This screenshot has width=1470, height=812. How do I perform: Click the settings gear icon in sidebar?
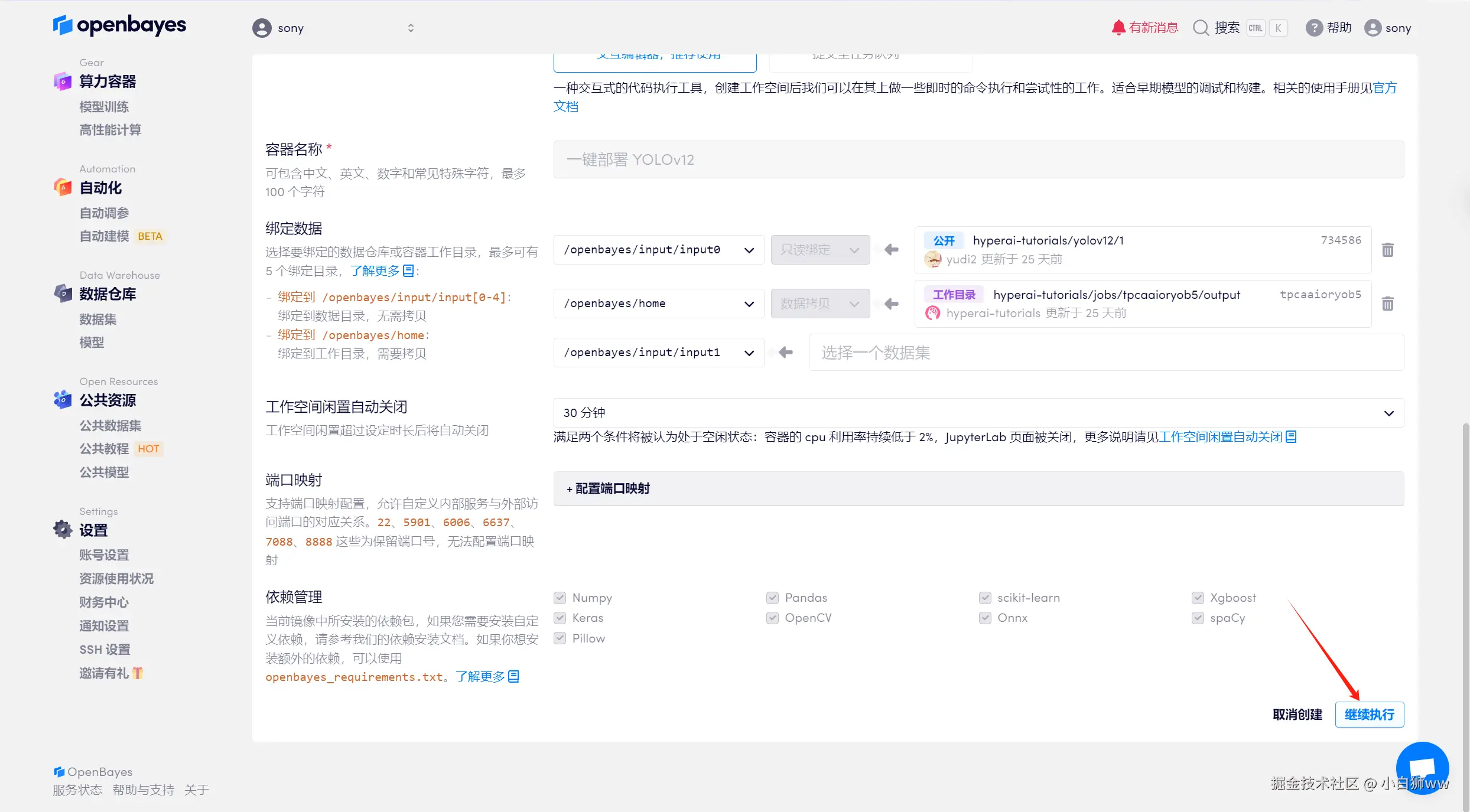tap(63, 530)
